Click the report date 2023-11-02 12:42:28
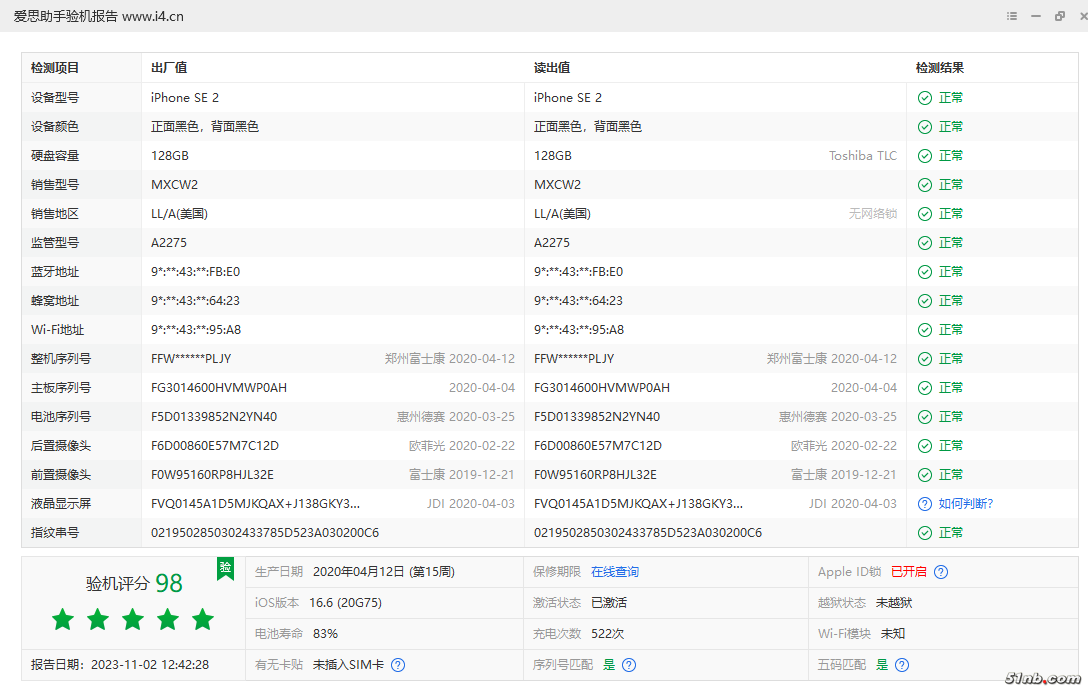1088x691 pixels. tap(150, 665)
